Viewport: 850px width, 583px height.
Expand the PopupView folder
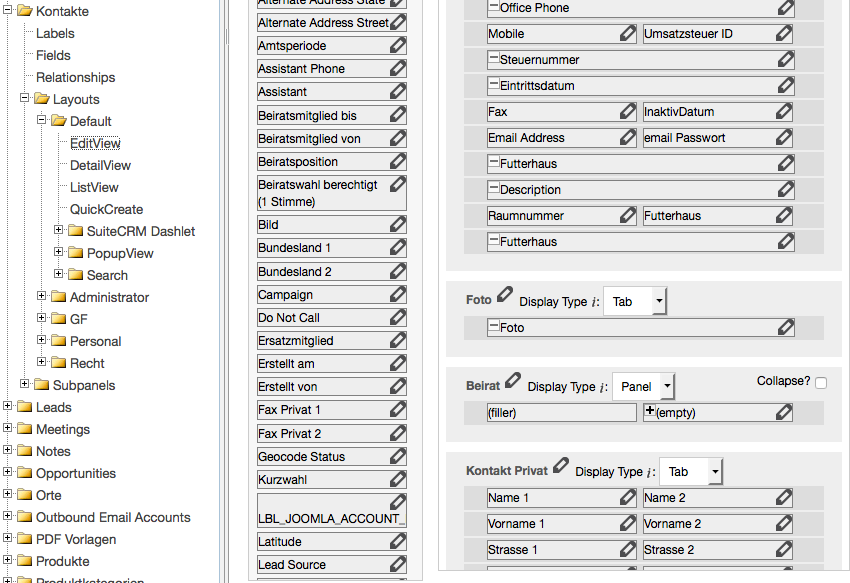click(59, 252)
